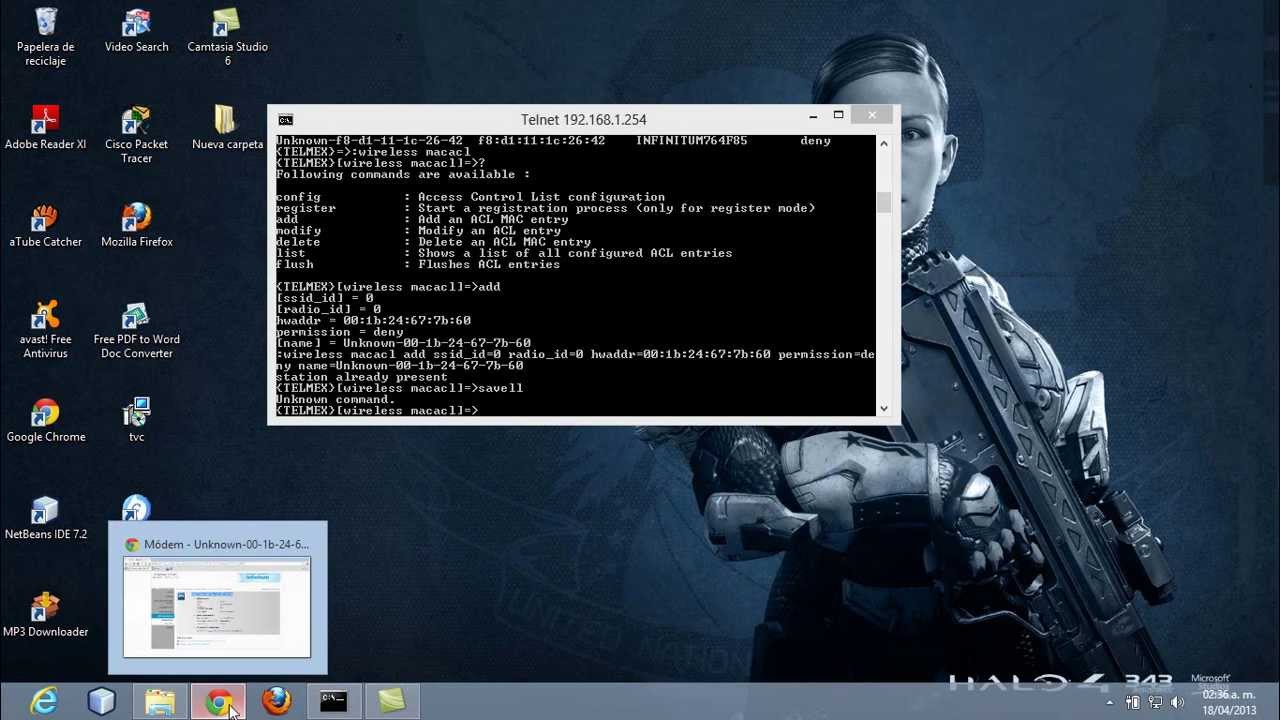Screen dimensions: 1280x720
Task: Click the 'permission = deny' line
Action: pyautogui.click(x=340, y=332)
